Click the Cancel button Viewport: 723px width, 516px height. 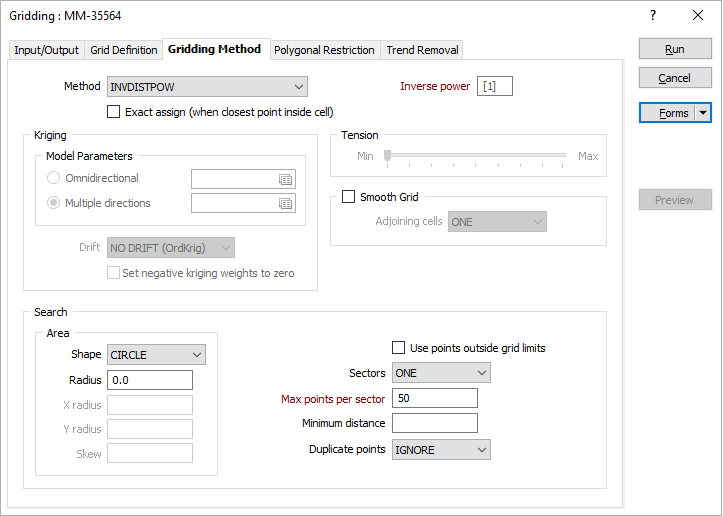tap(675, 78)
